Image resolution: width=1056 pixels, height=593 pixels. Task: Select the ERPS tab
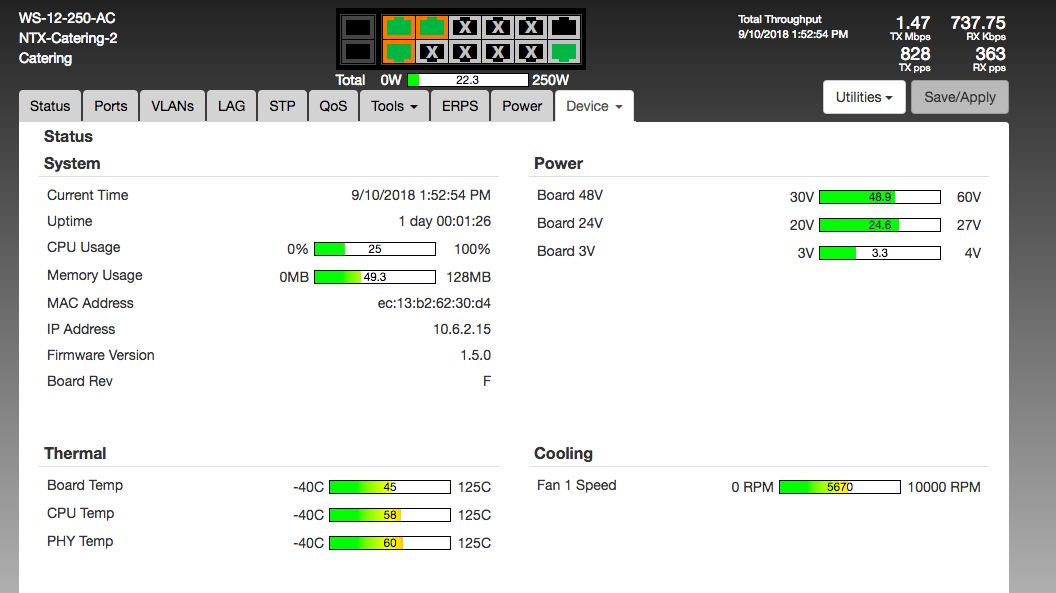tap(460, 106)
